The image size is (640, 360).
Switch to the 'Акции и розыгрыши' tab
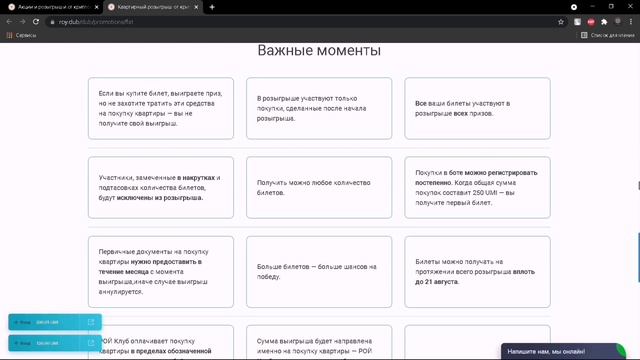coord(53,7)
